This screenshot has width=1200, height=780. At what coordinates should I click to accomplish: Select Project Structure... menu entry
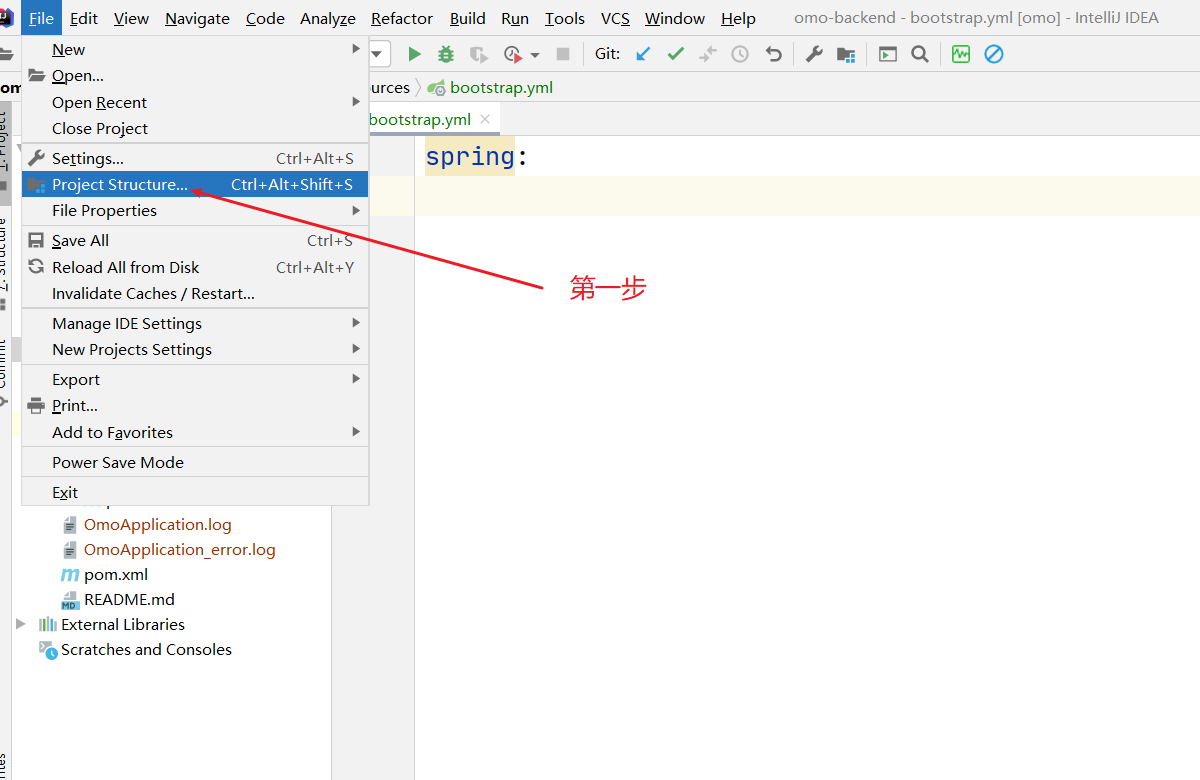point(195,184)
